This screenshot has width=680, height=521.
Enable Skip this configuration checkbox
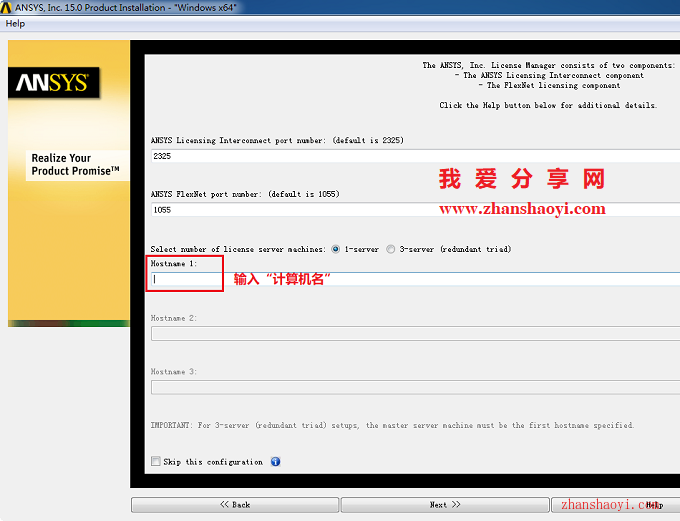click(156, 461)
